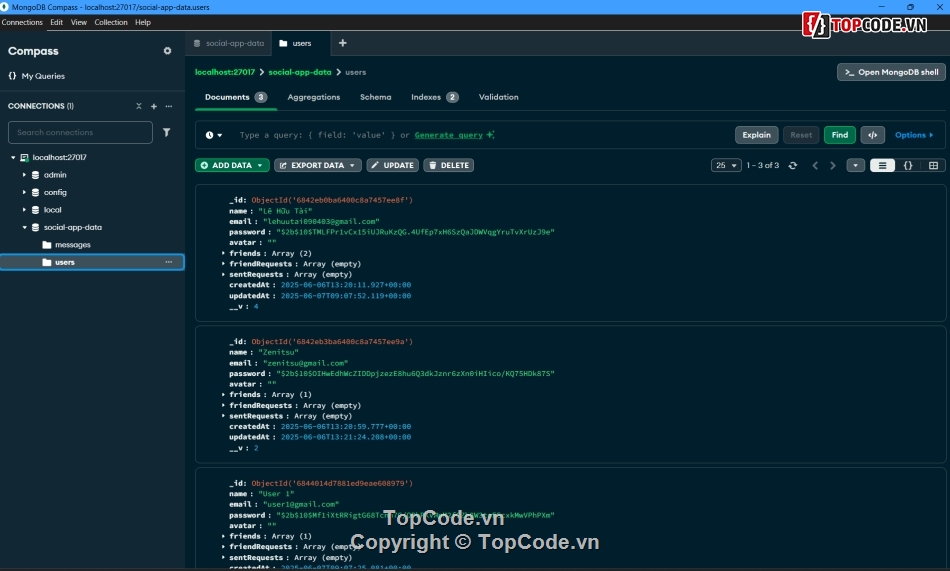This screenshot has width=950, height=571.
Task: Click the name value "Zenitsu"
Action: [x=278, y=352]
